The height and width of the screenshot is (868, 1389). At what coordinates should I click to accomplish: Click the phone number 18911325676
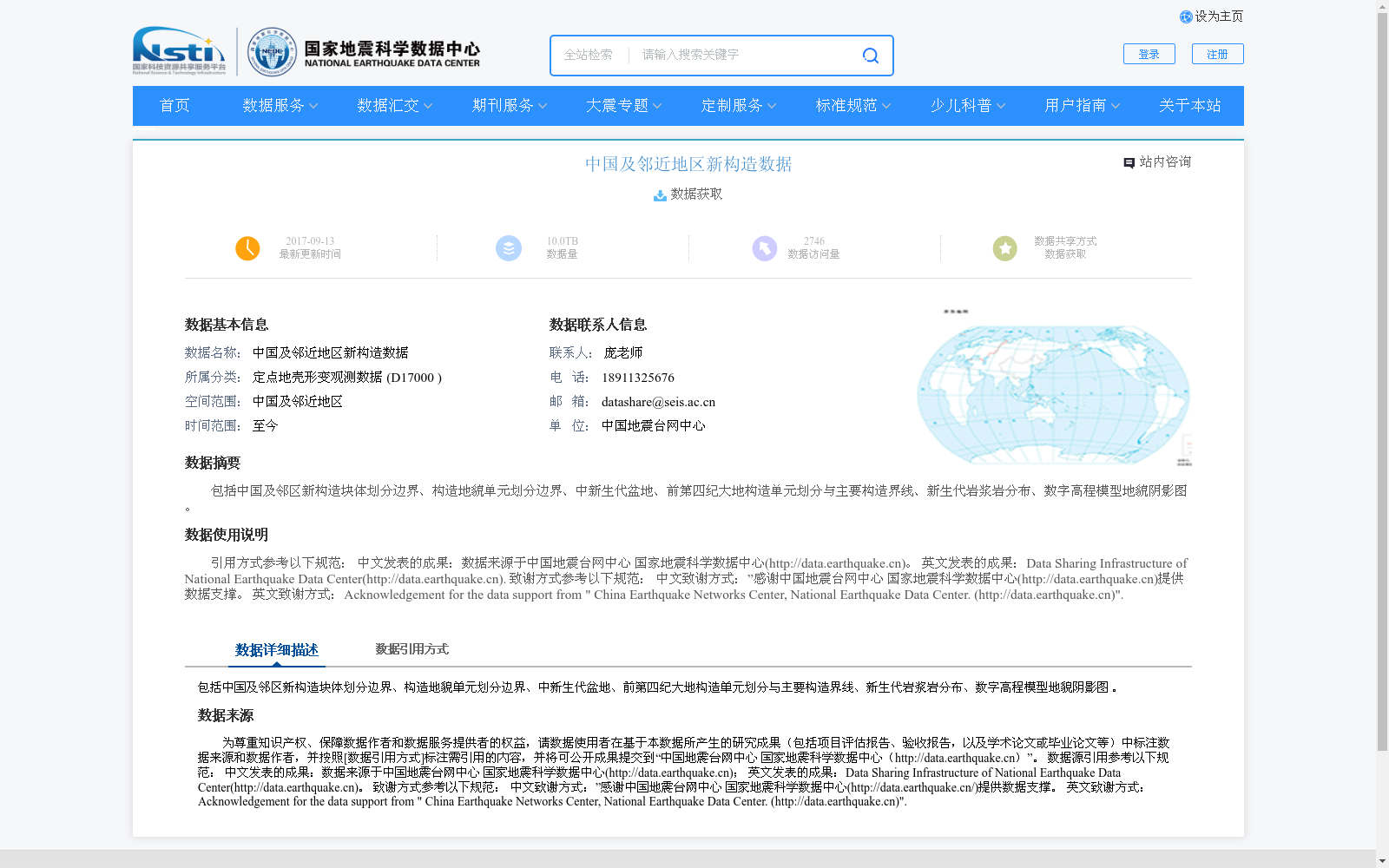click(x=638, y=378)
